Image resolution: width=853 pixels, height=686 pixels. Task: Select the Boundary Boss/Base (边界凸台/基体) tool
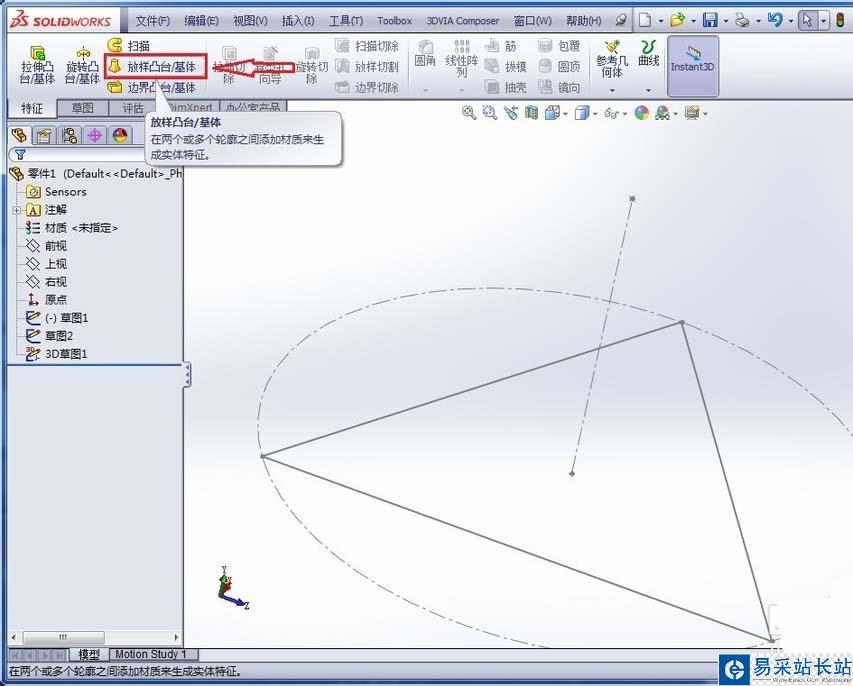[152, 87]
